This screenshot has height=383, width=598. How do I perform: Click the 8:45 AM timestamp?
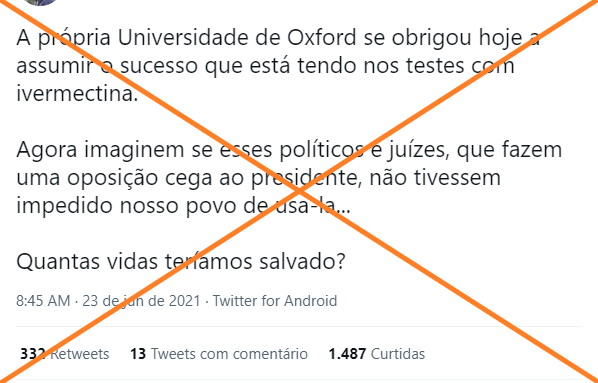[x=43, y=301]
